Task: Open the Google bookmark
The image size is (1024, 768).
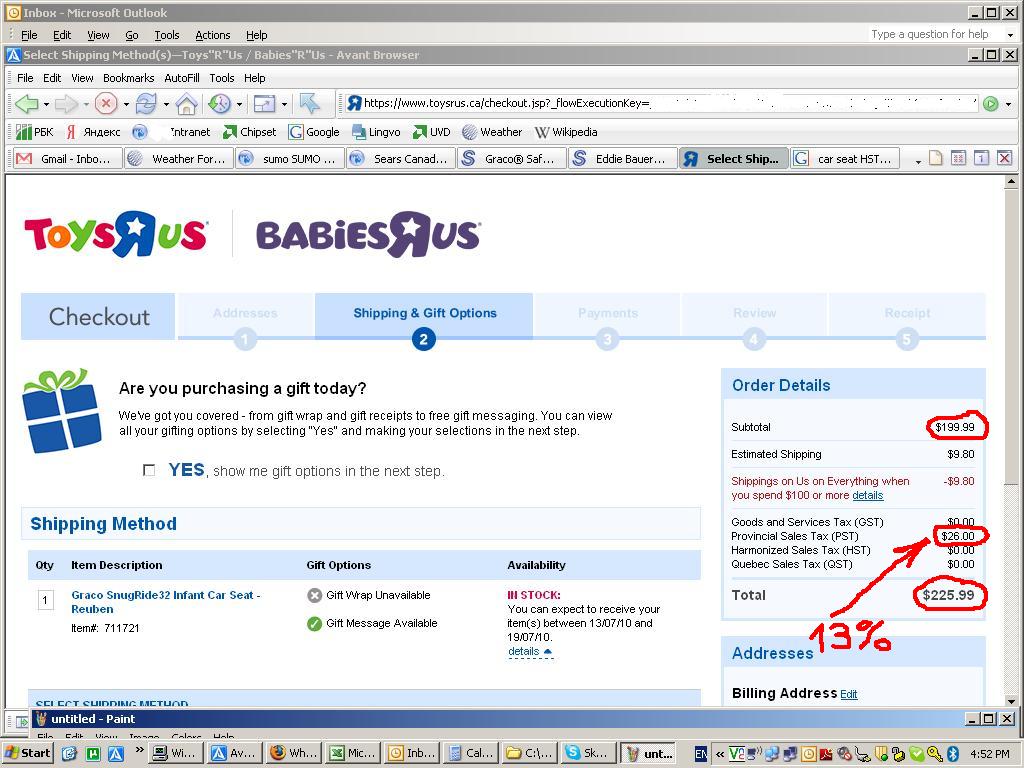Action: click(x=314, y=132)
